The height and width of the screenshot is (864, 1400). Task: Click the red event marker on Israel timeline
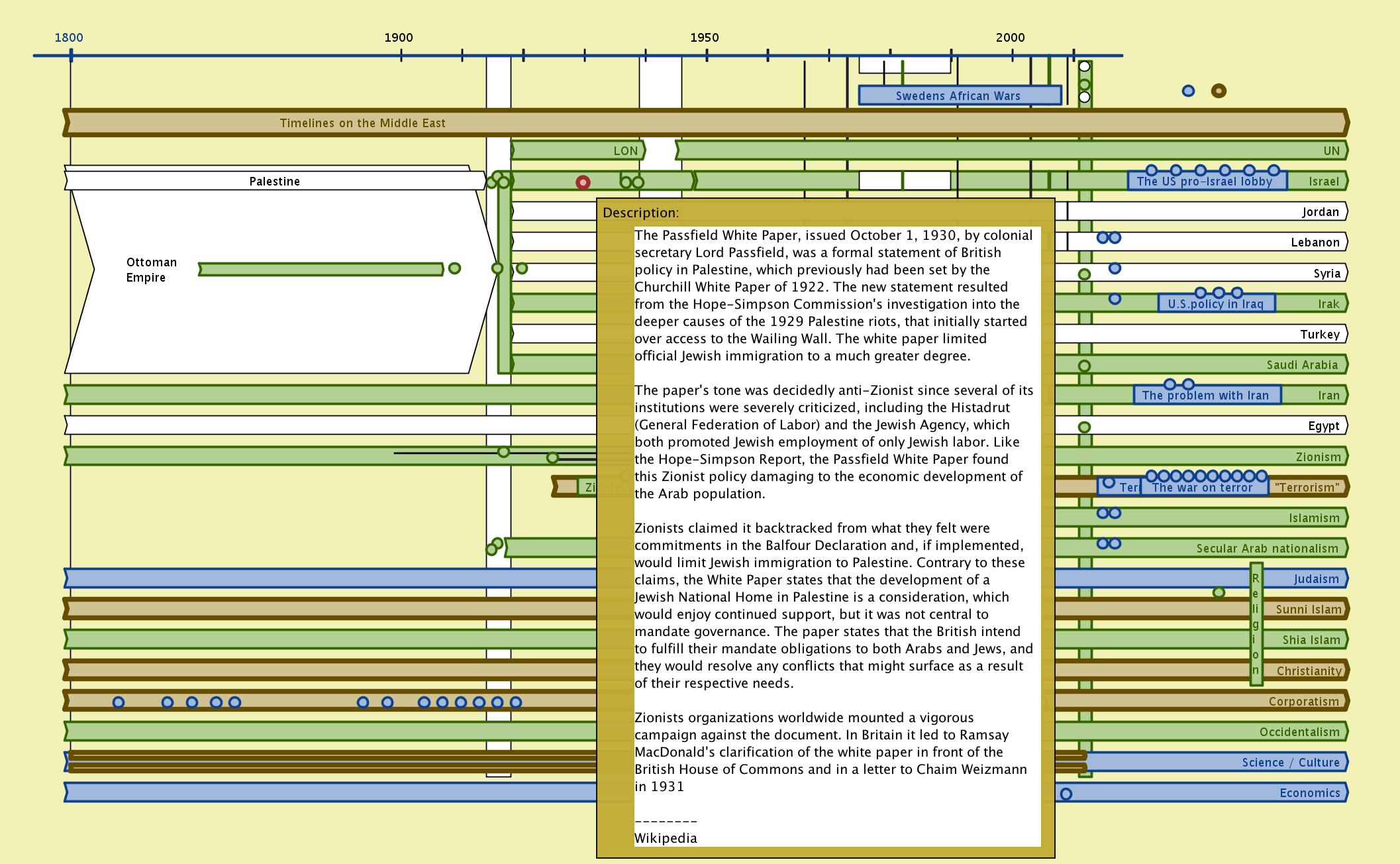[583, 182]
